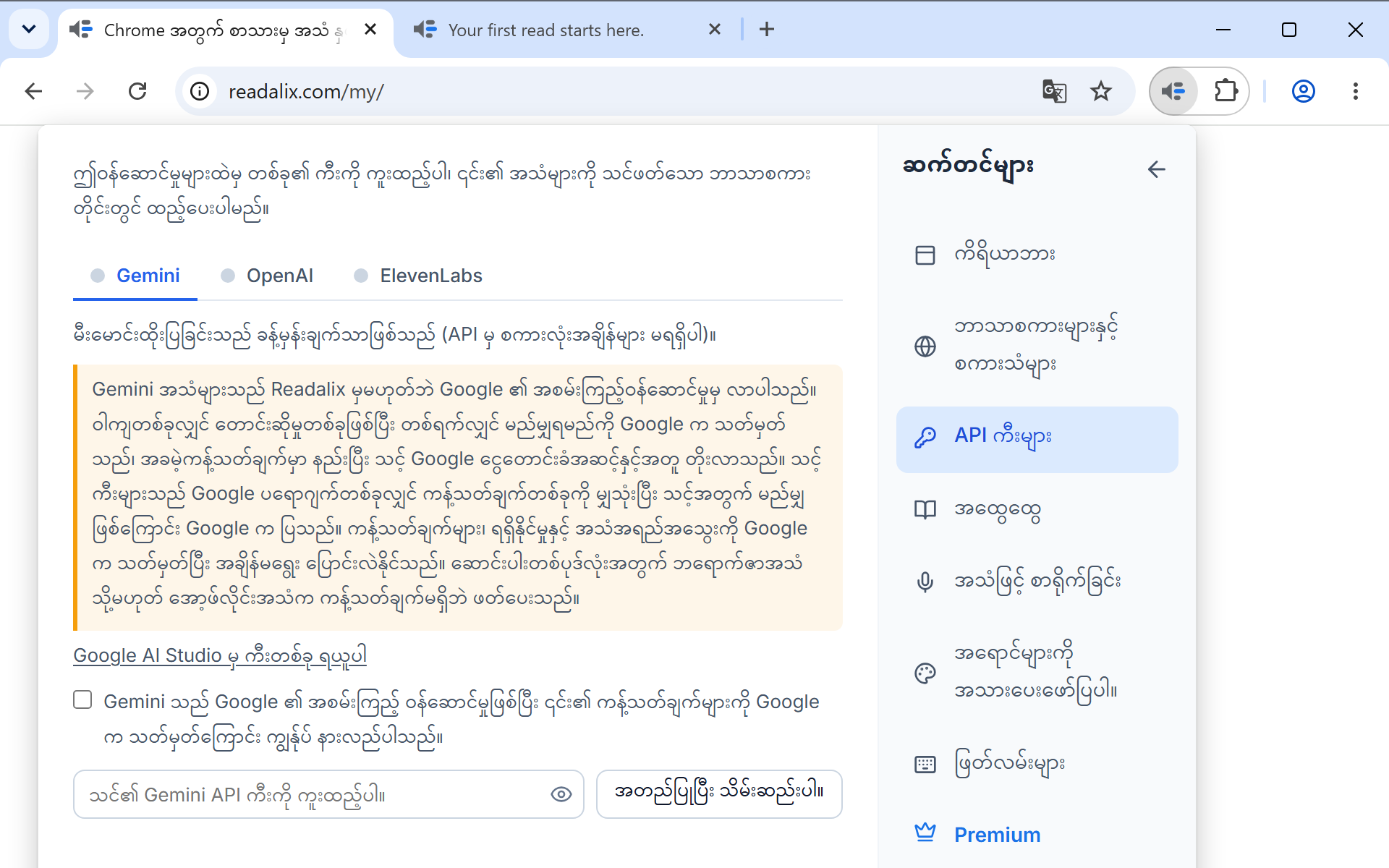
Task: Toggle API key visibility eye icon
Action: click(561, 794)
